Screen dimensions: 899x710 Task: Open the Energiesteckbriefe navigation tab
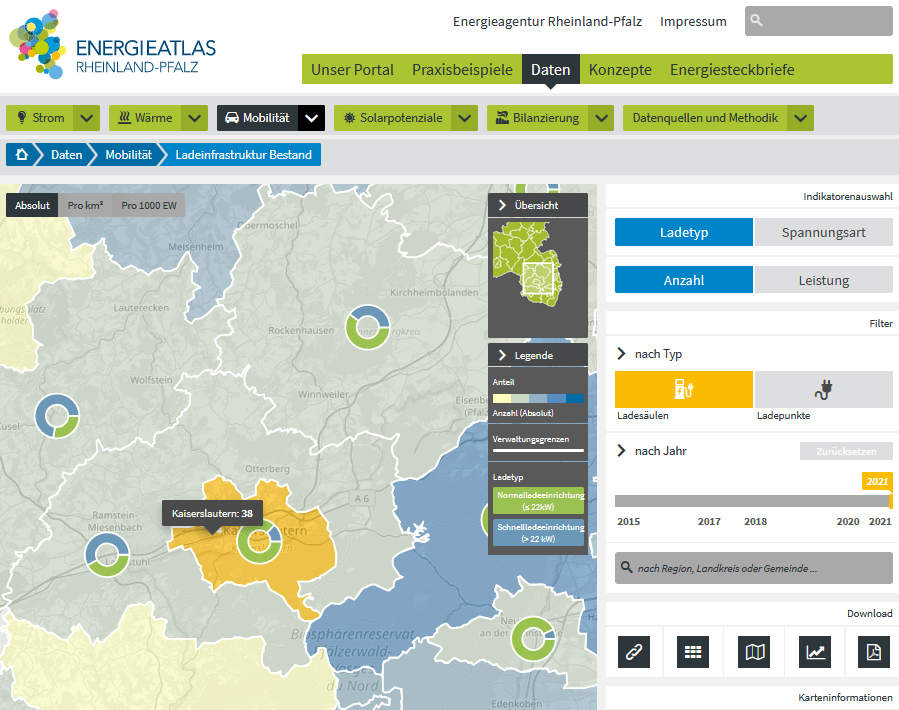[732, 70]
